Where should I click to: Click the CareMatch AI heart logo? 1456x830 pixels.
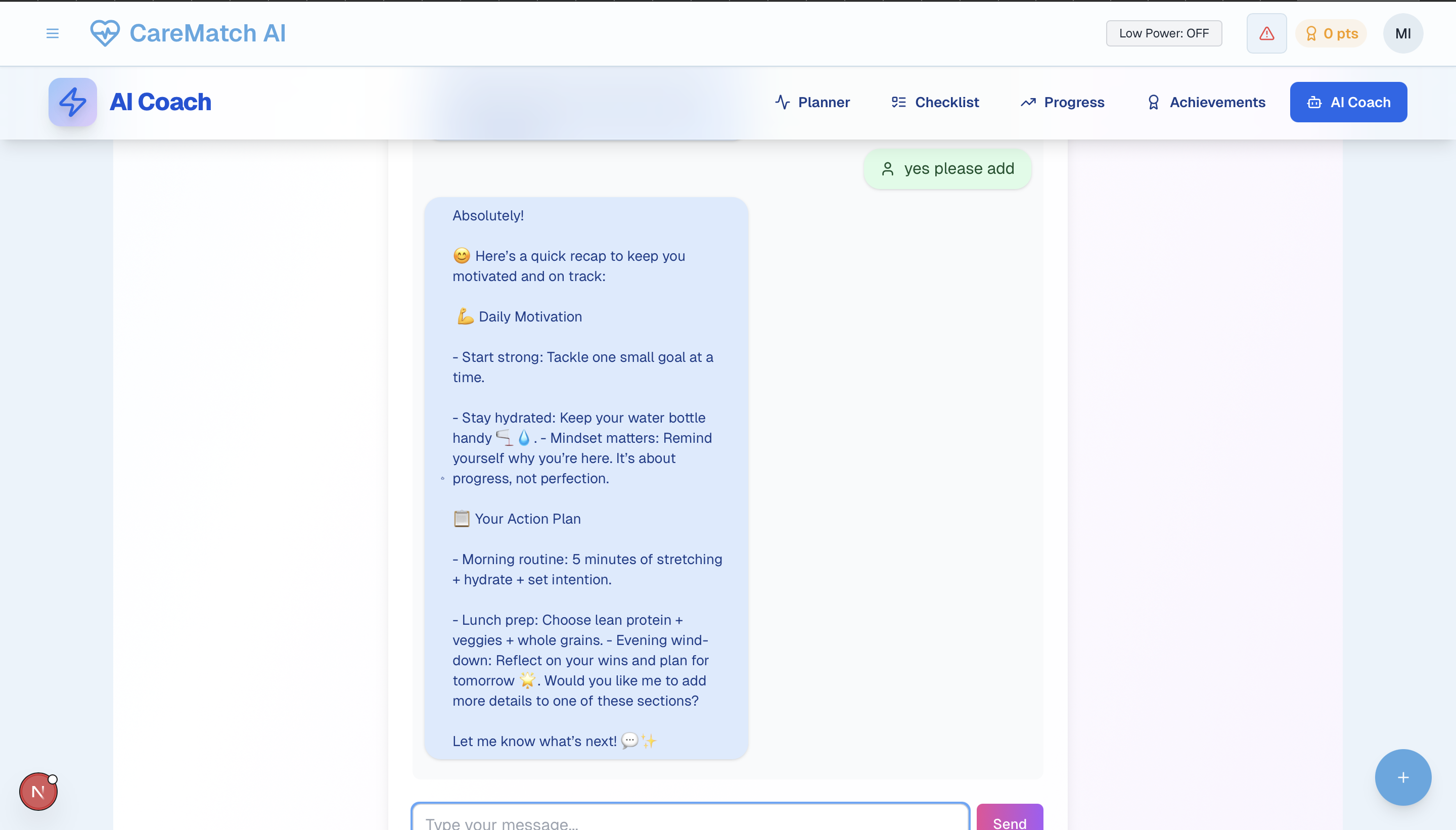point(105,33)
